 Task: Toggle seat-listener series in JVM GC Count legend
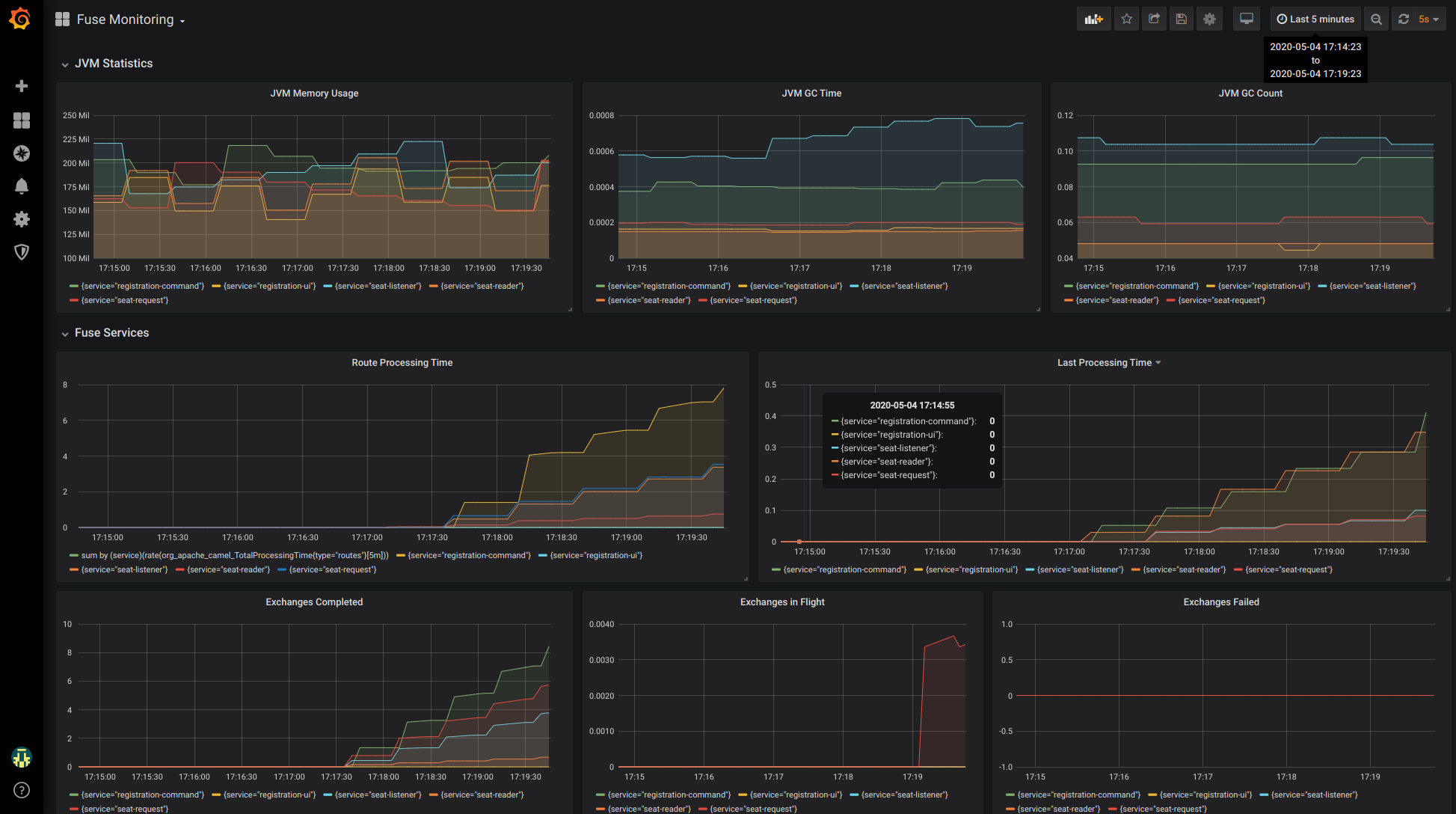tap(1373, 286)
